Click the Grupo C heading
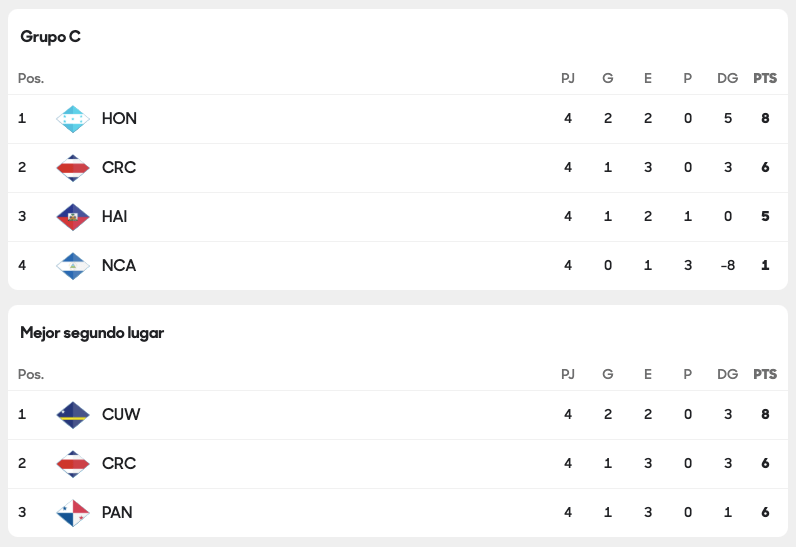 50,37
